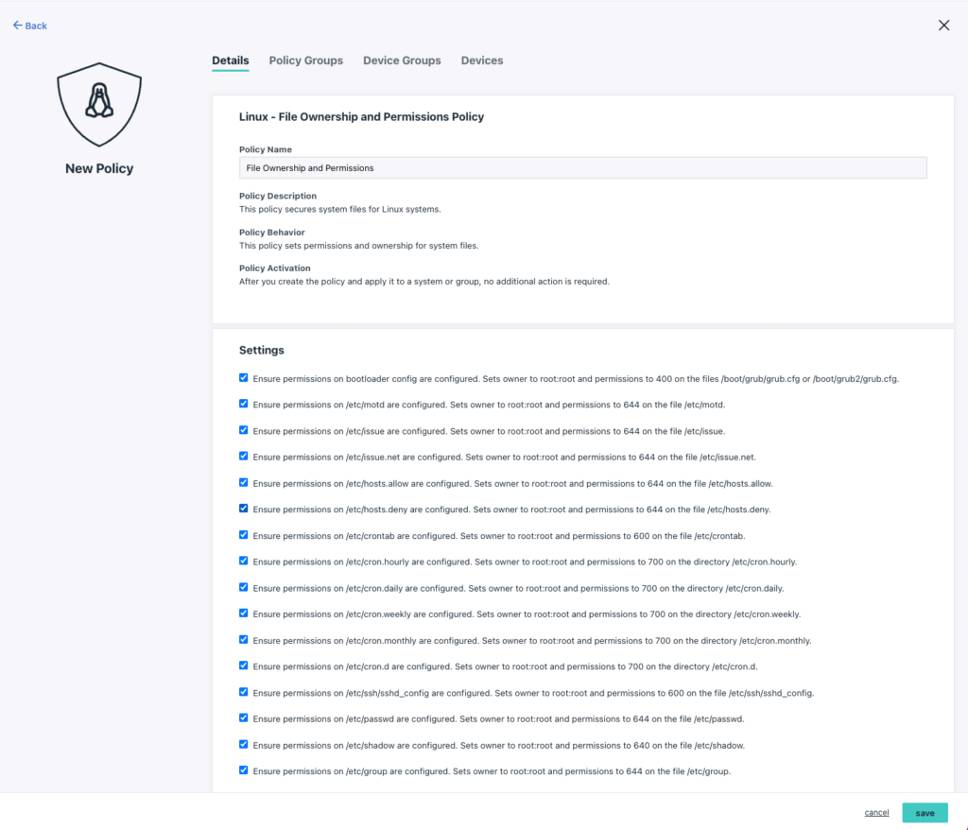Uncheck the /etc/hosts.allow permissions setting
Screen dimensions: 968x830
click(x=243, y=483)
